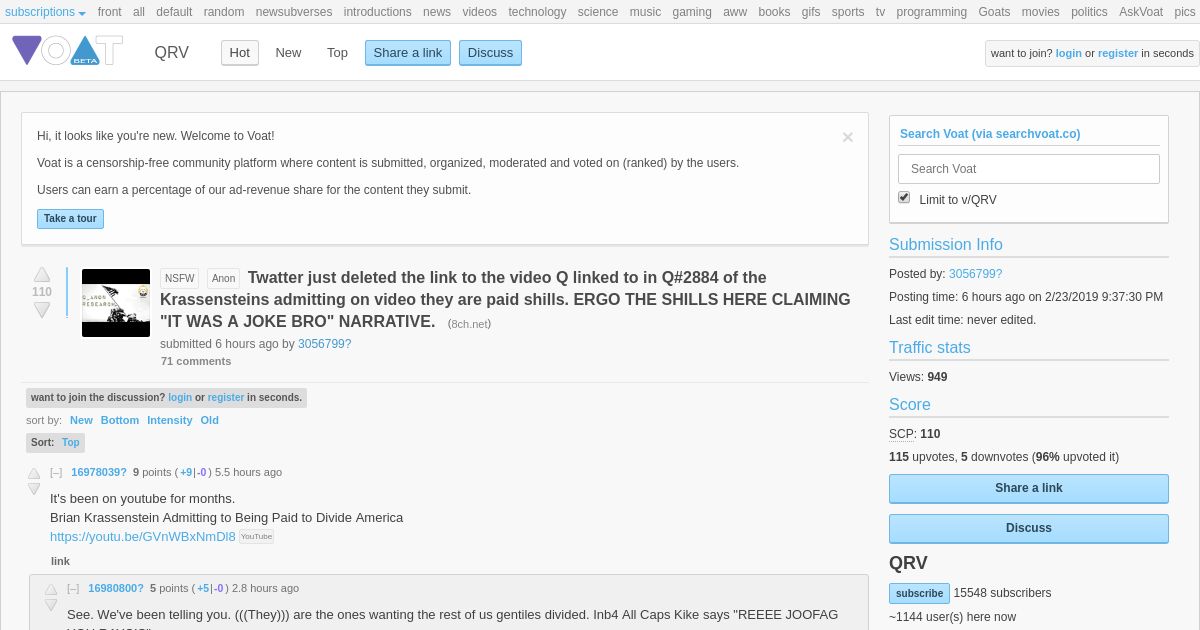Dismiss the welcome to Voat notice
Viewport: 1200px width, 630px height.
(848, 138)
